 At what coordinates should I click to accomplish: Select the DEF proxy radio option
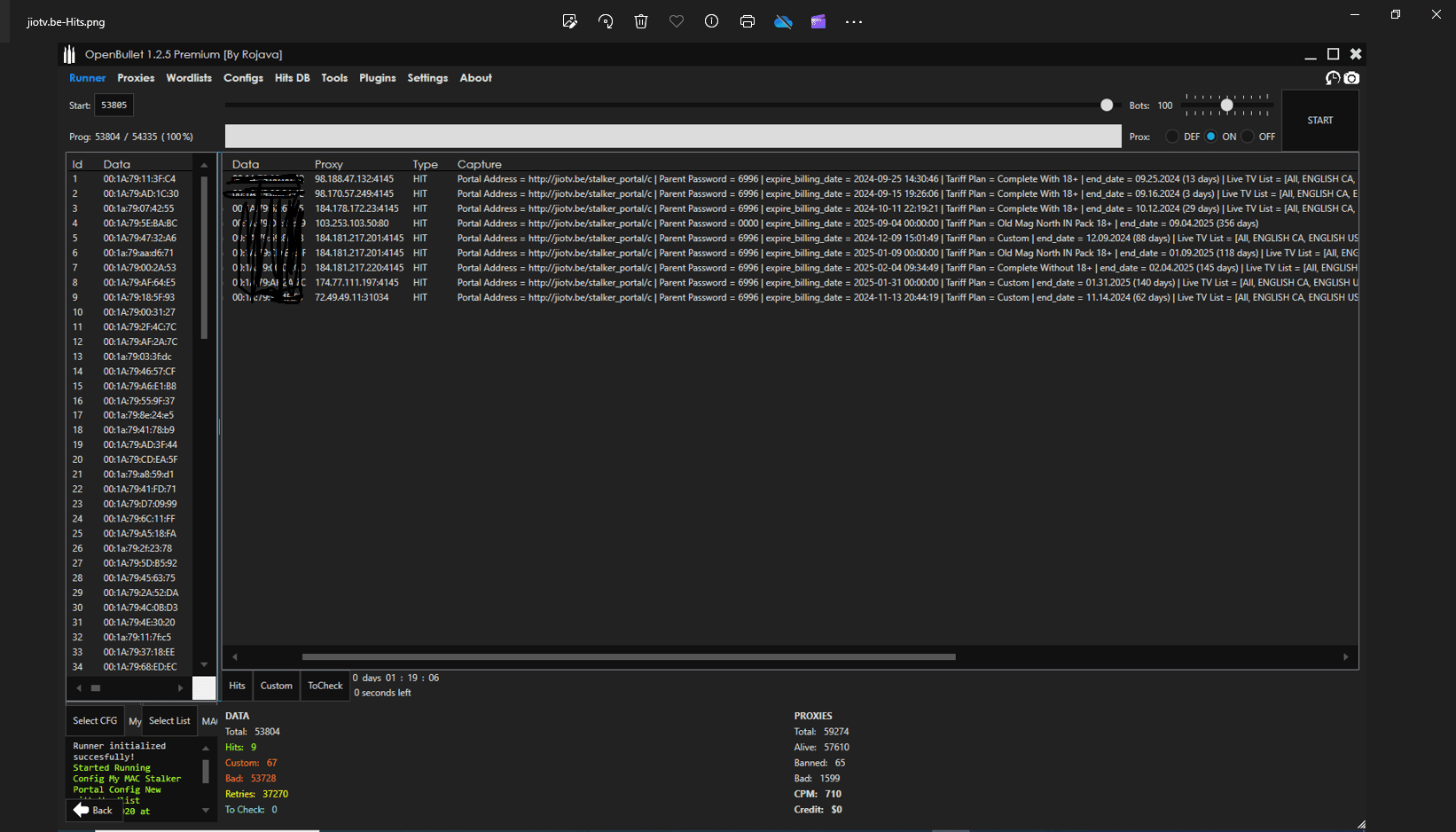1172,137
